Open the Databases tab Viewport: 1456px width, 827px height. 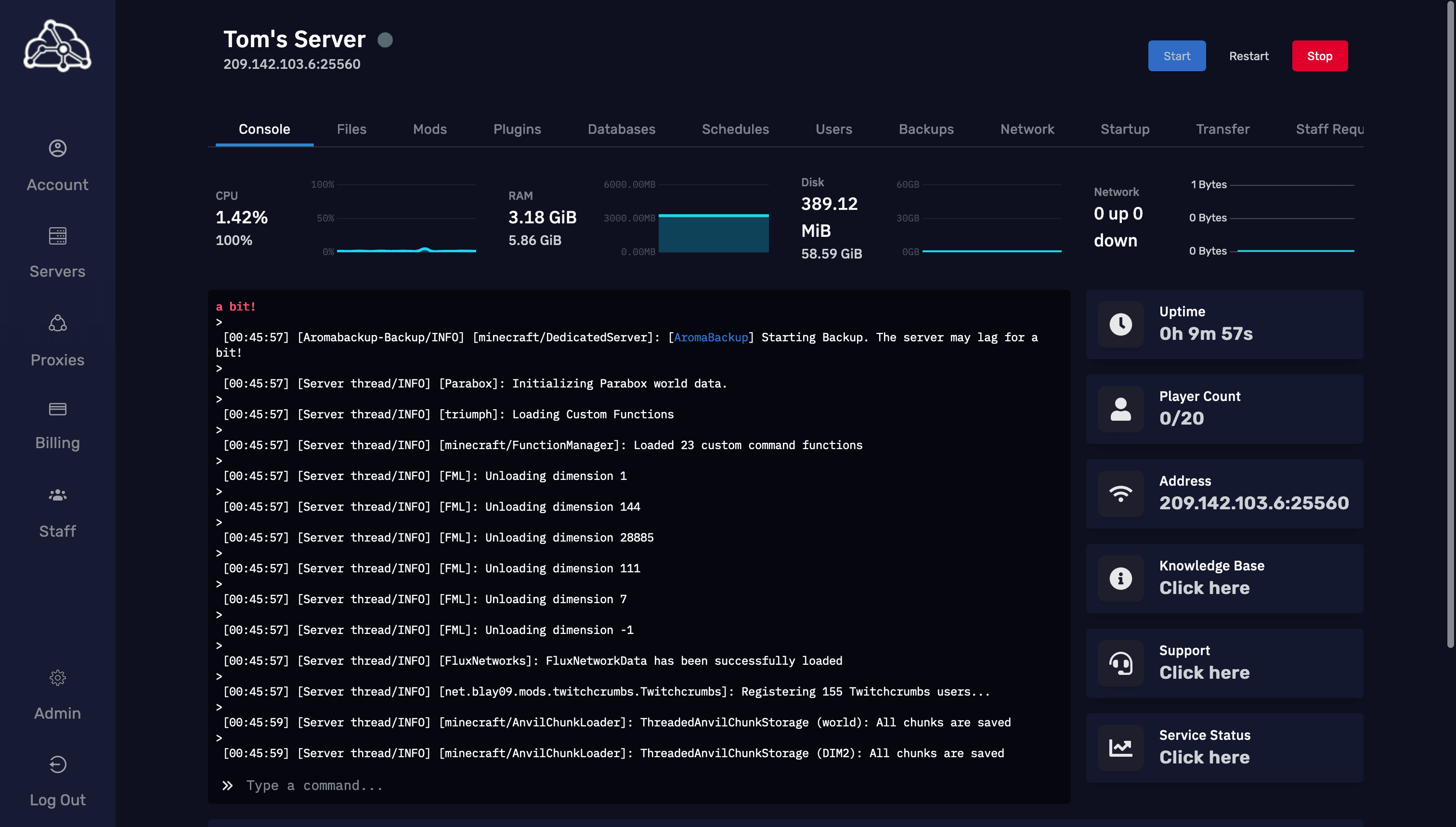point(621,129)
